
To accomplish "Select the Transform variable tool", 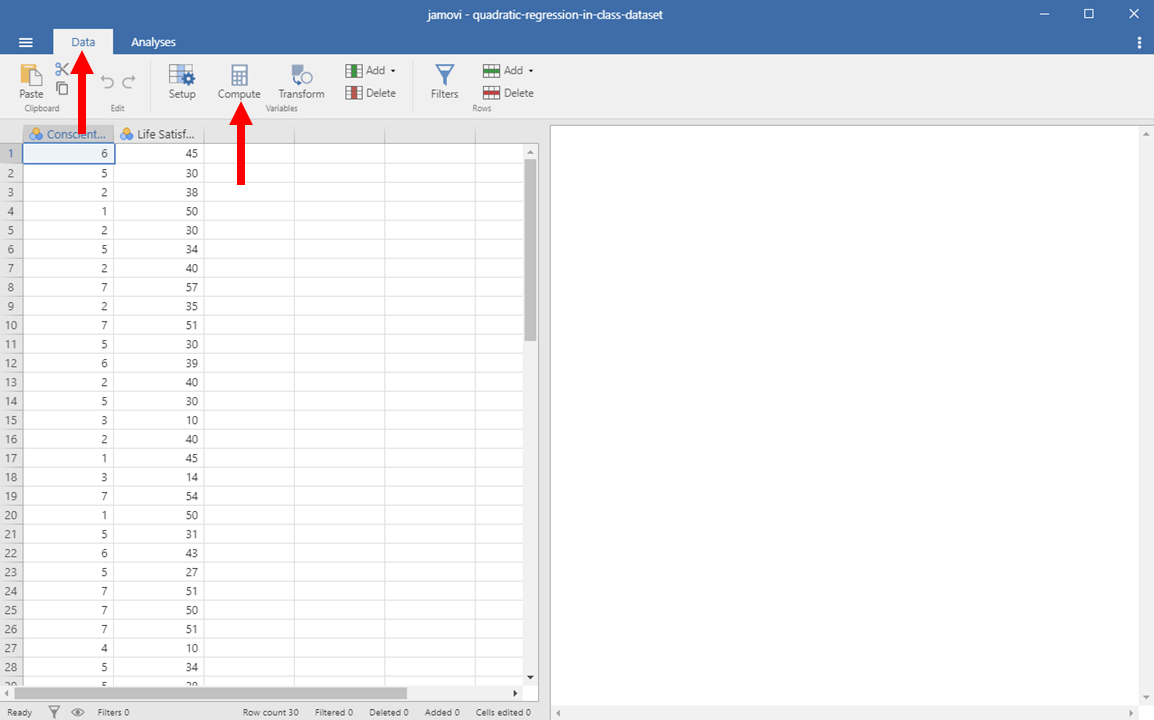I will (301, 81).
